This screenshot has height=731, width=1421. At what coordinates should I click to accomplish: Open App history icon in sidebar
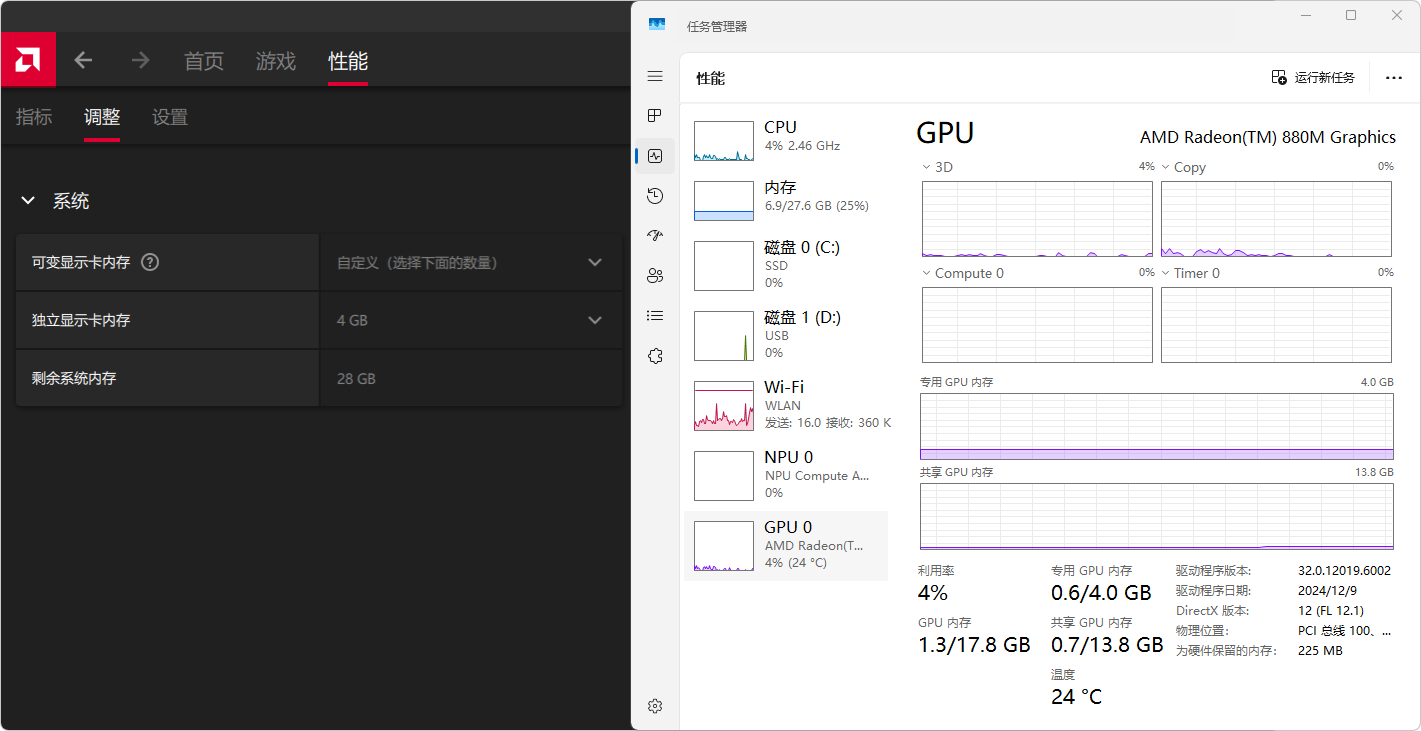655,196
